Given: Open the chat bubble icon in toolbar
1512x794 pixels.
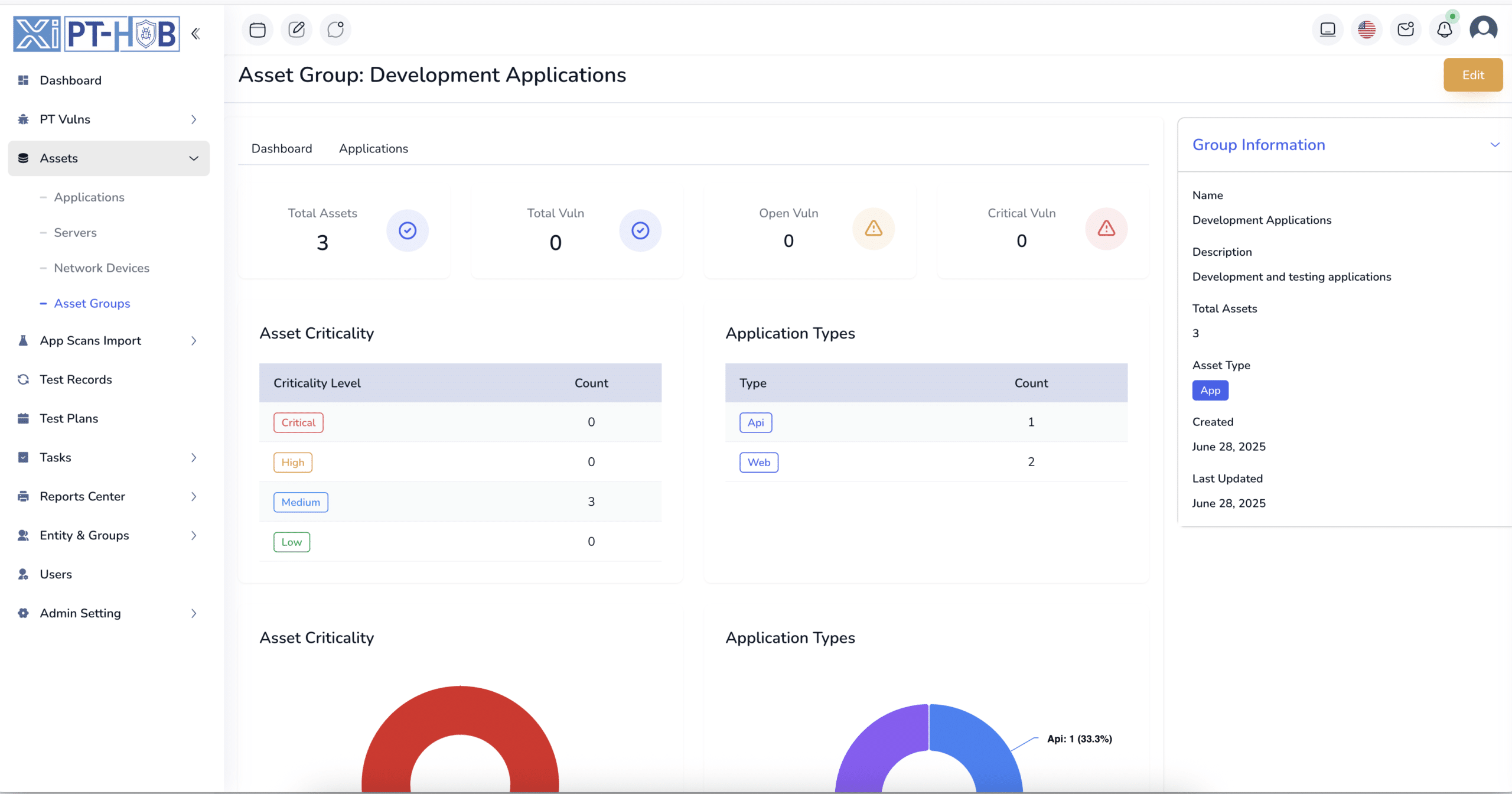Looking at the screenshot, I should [x=335, y=30].
